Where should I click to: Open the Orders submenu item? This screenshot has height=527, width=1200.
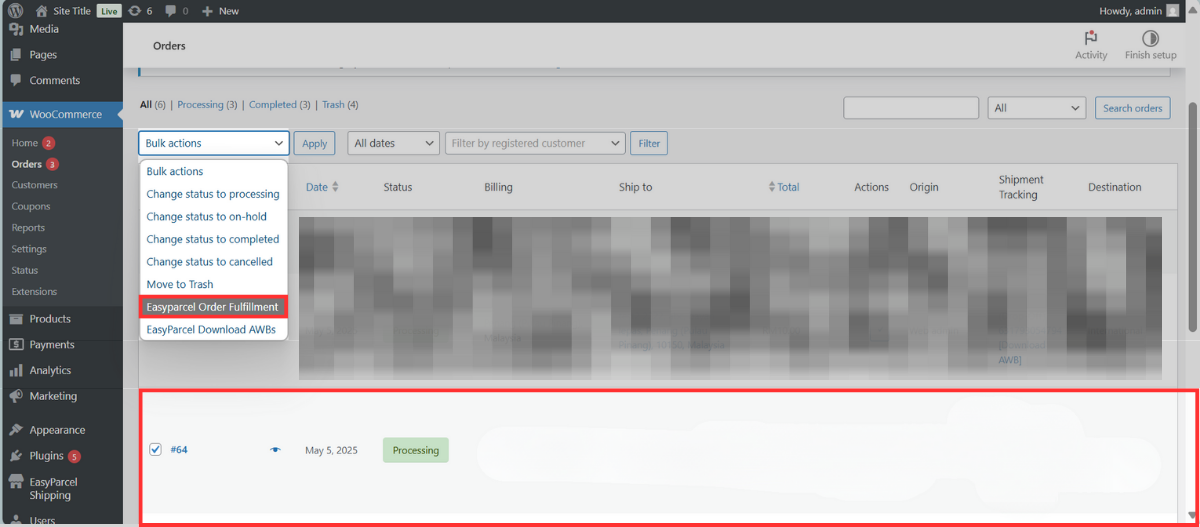27,164
